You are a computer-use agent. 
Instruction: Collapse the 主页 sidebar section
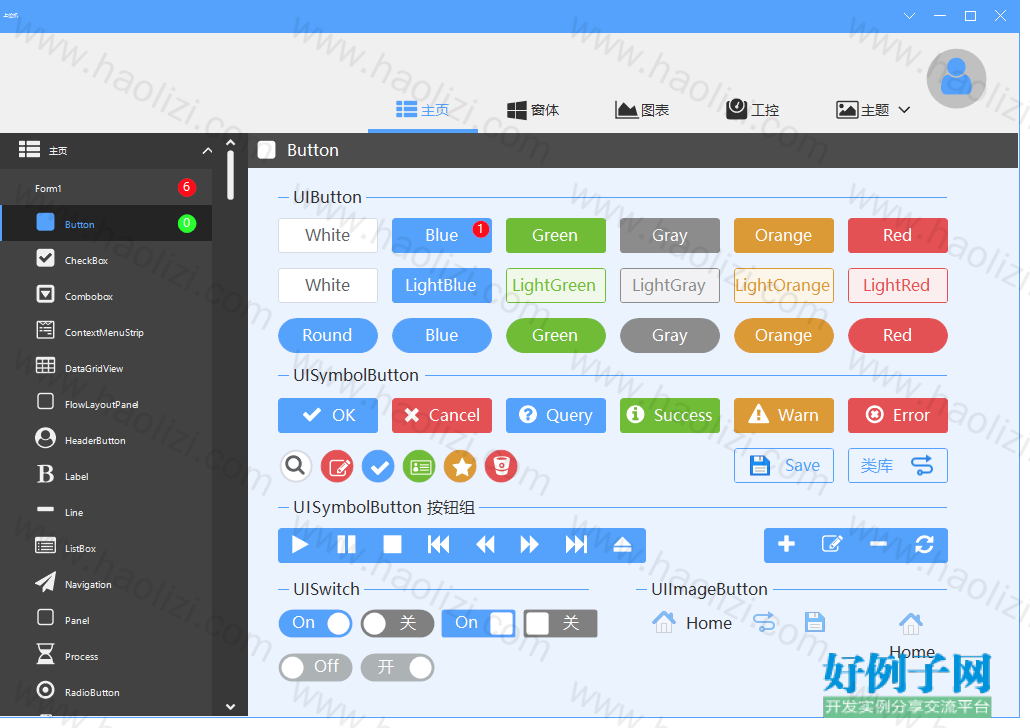(207, 150)
